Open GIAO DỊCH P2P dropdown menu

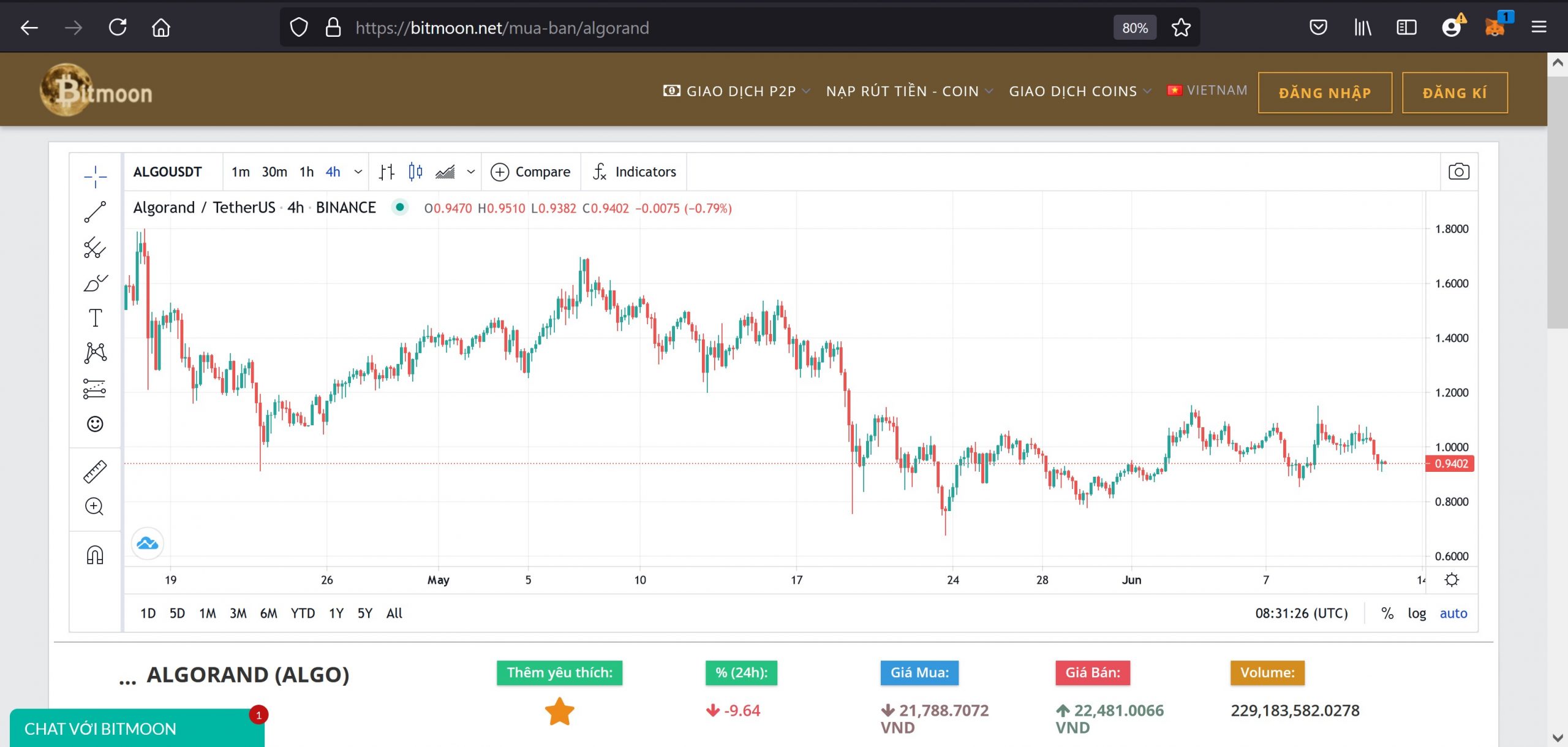pos(737,91)
